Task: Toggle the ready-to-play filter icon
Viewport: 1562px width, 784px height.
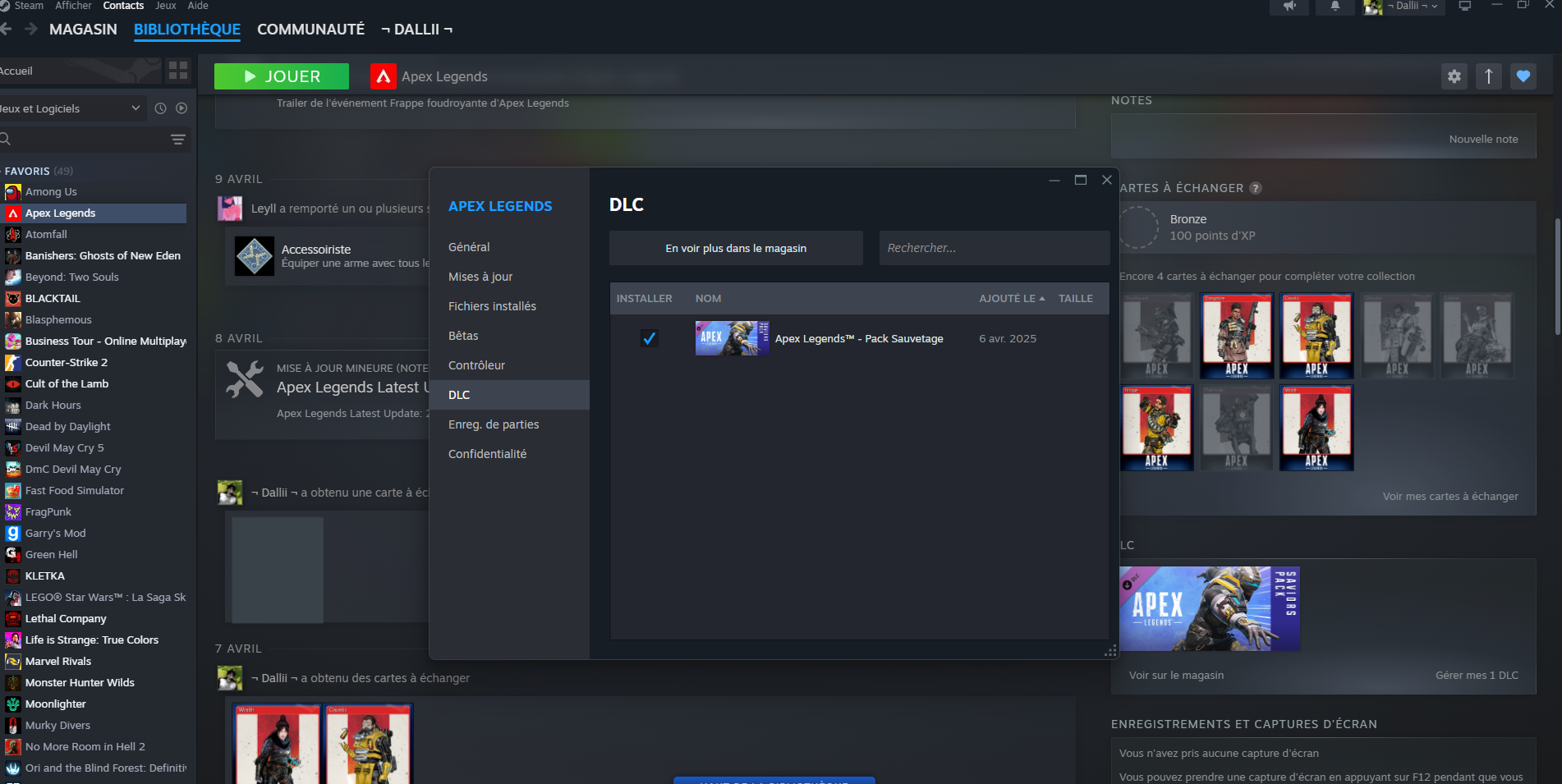Action: [x=181, y=108]
